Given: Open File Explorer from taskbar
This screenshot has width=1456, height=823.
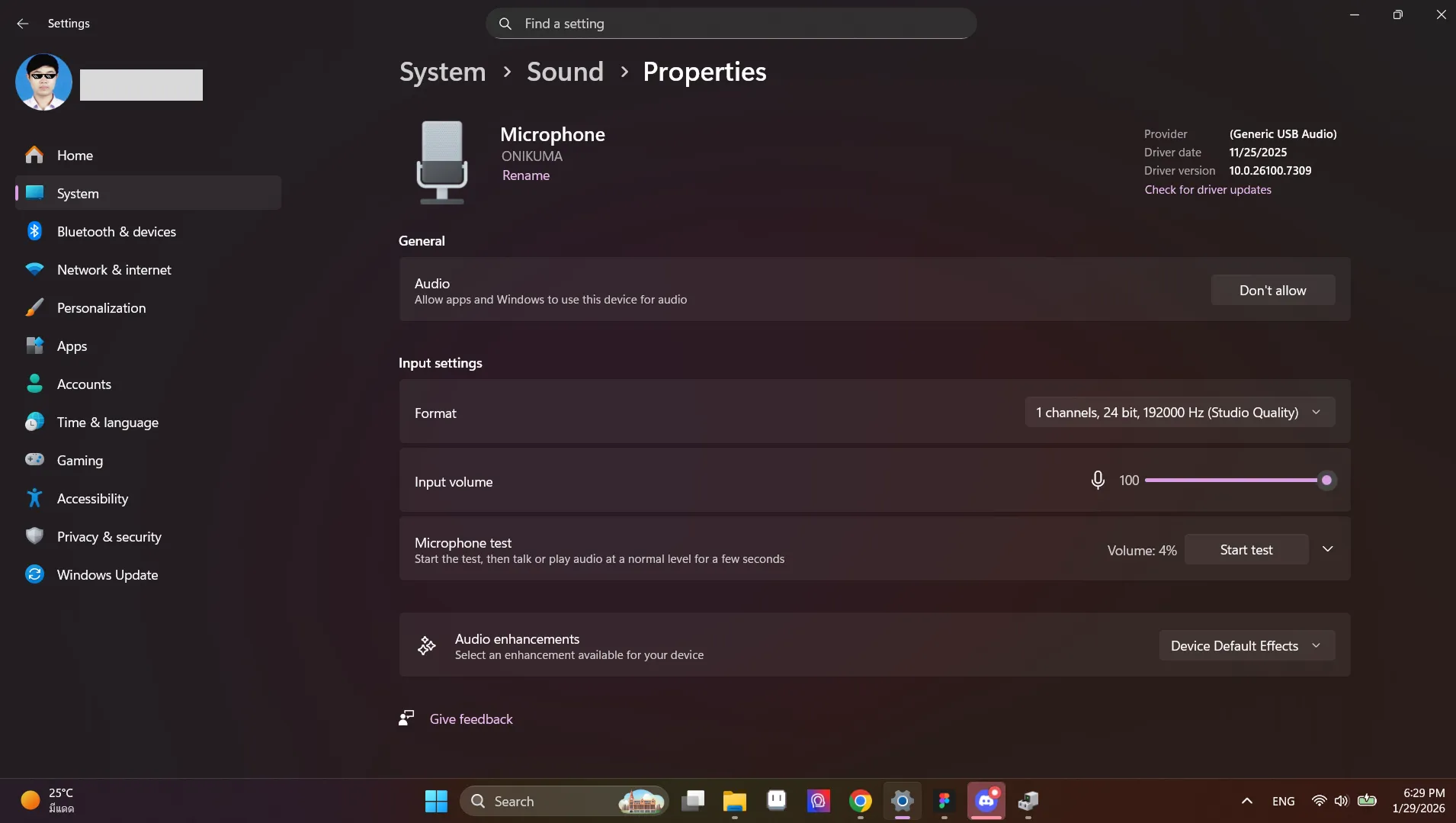Looking at the screenshot, I should [x=735, y=801].
